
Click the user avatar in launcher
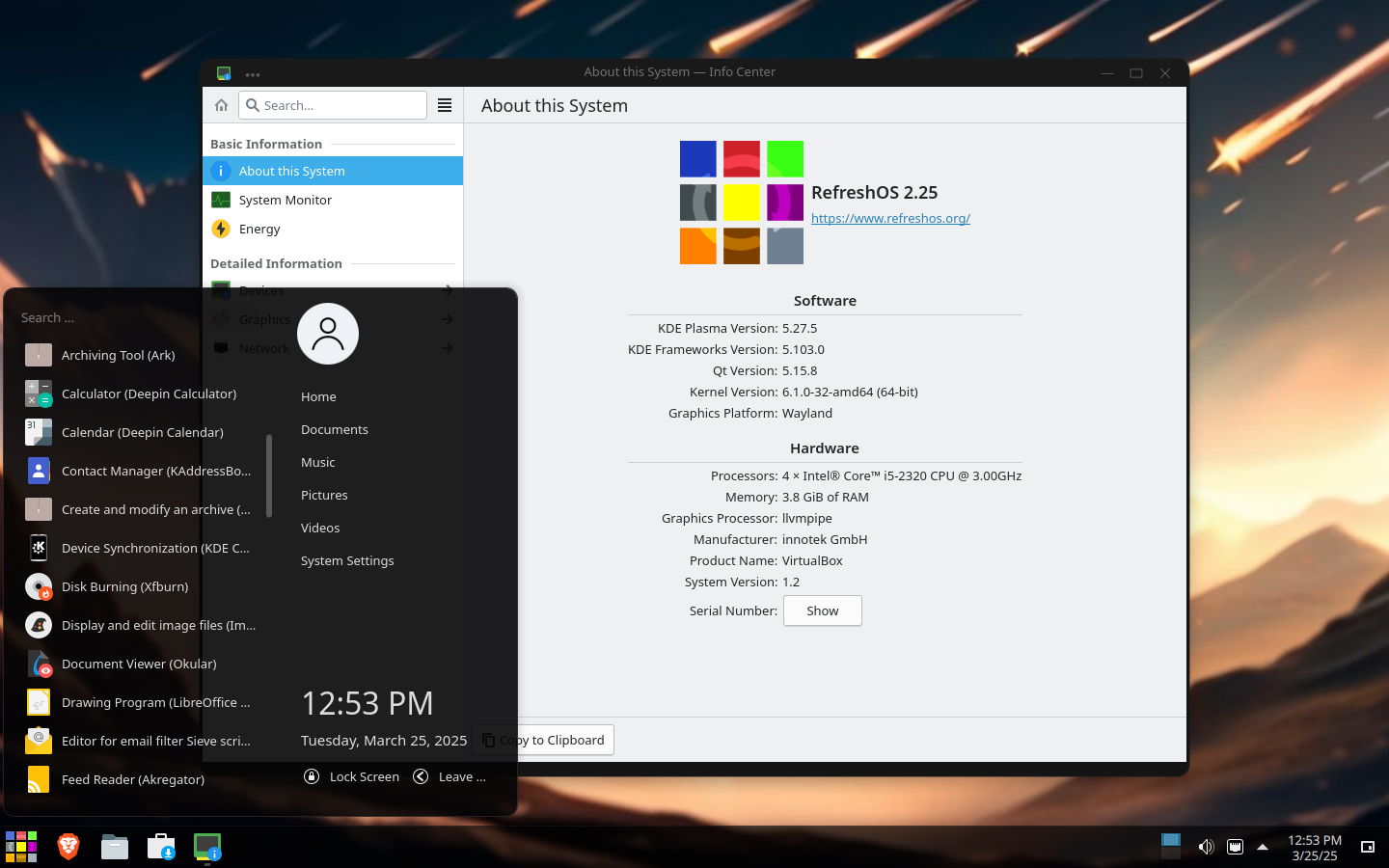point(328,334)
